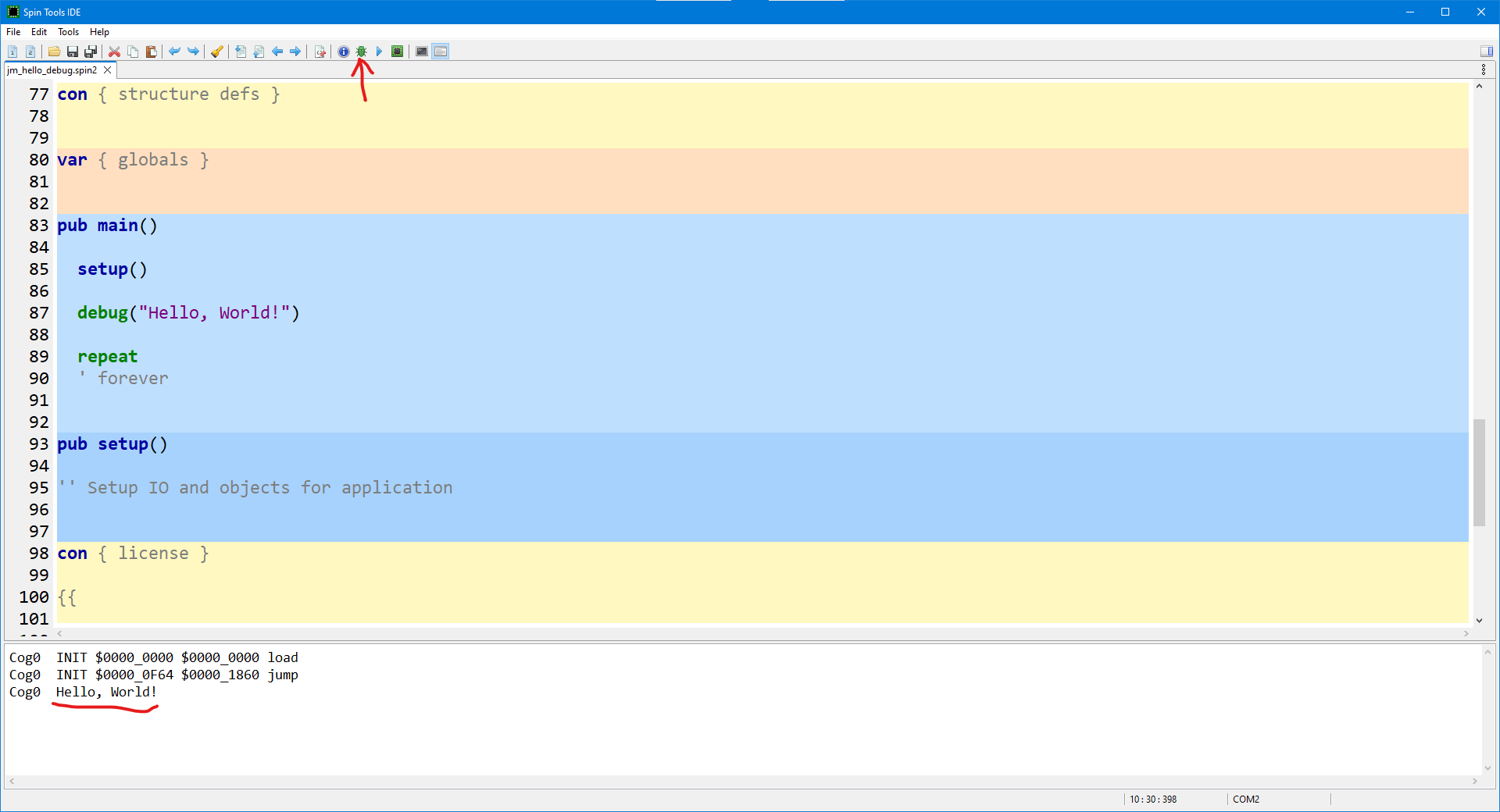
Task: Open the tab list overflow menu
Action: pos(1484,70)
